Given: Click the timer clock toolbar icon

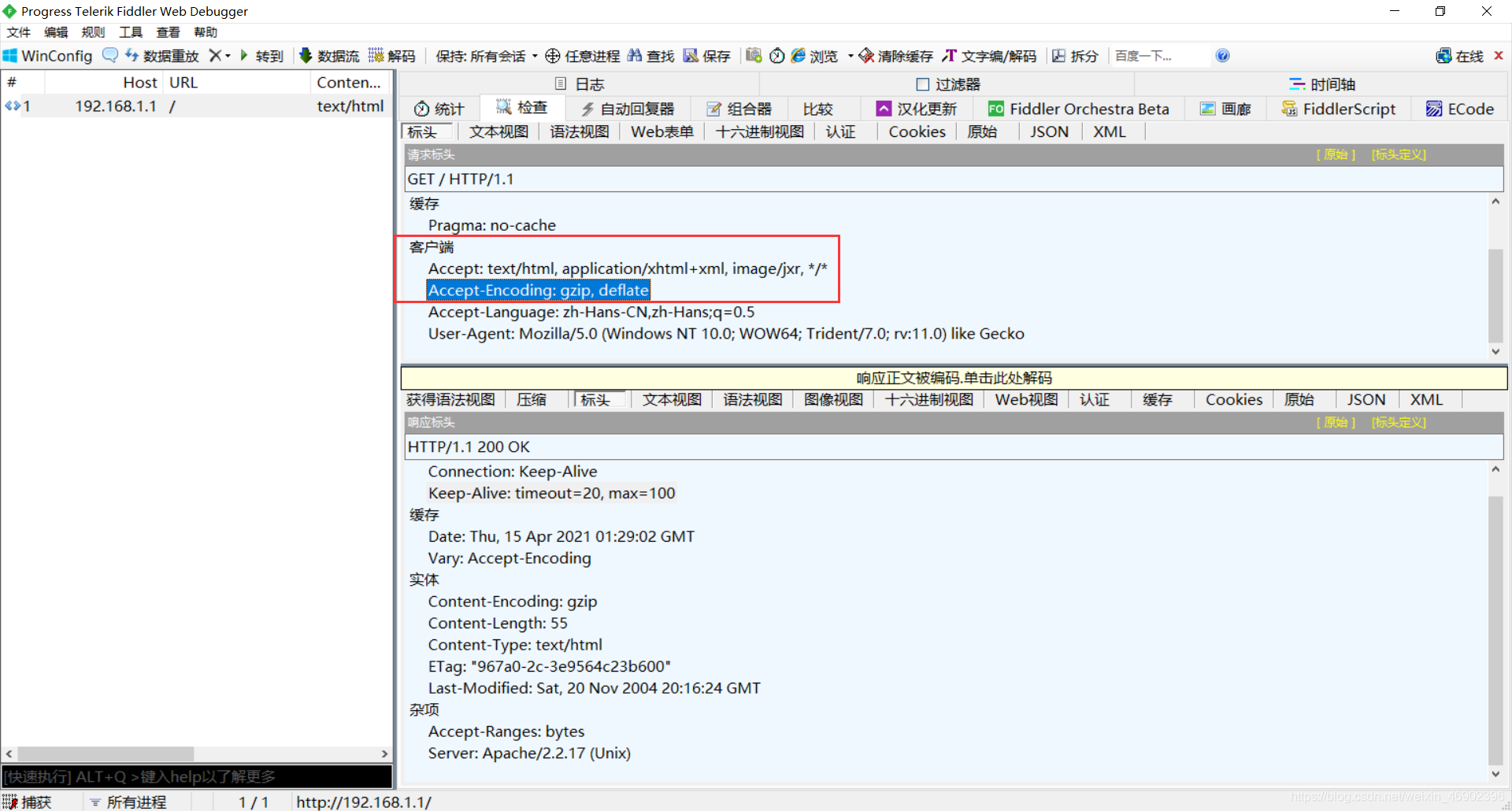Looking at the screenshot, I should [776, 55].
